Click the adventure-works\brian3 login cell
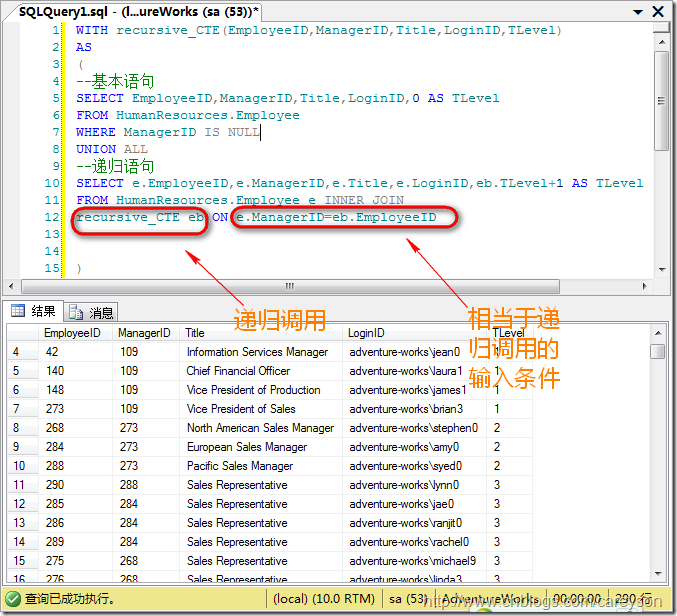677x616 pixels. pos(406,409)
